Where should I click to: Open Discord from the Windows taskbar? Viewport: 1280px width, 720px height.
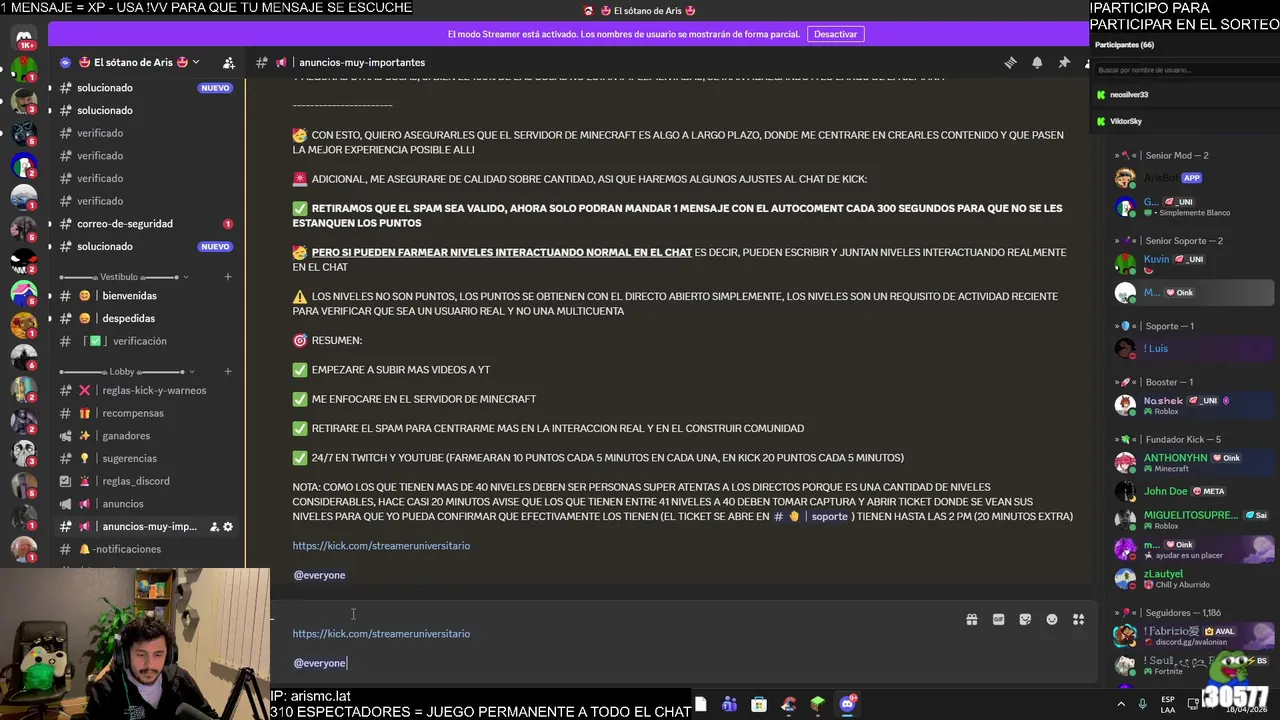(x=847, y=704)
